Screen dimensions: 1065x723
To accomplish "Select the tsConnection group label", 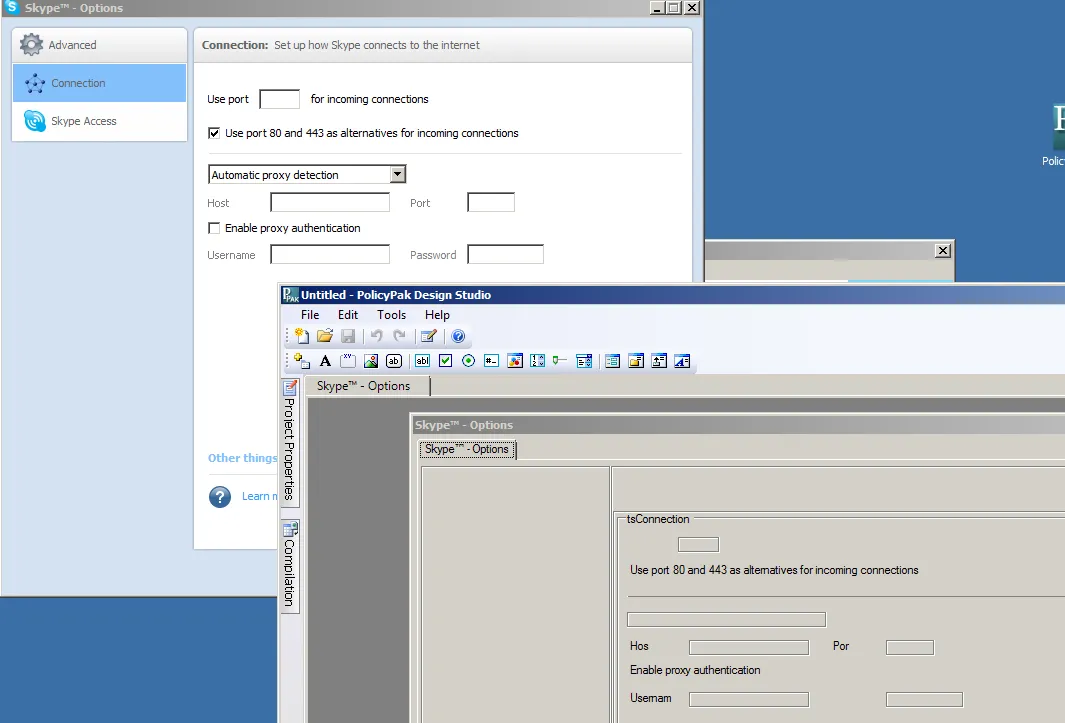I will [657, 519].
